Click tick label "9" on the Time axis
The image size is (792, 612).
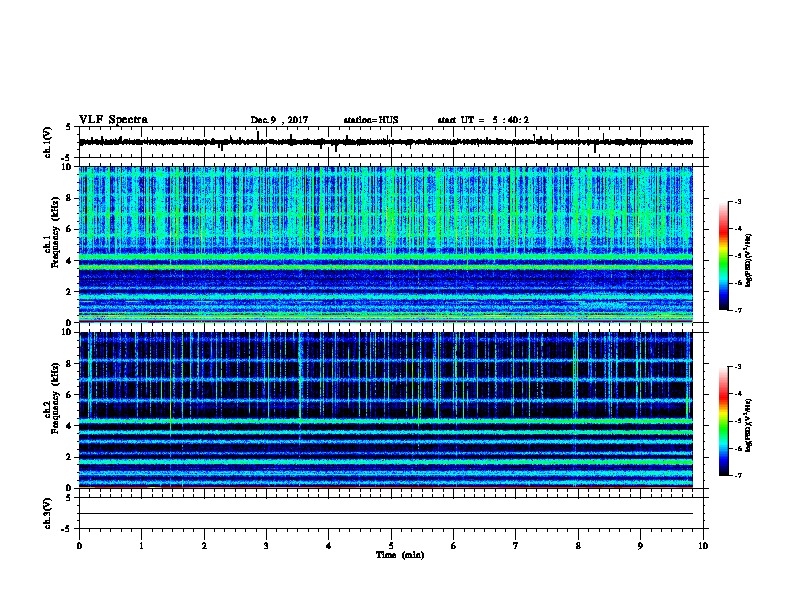(x=640, y=546)
